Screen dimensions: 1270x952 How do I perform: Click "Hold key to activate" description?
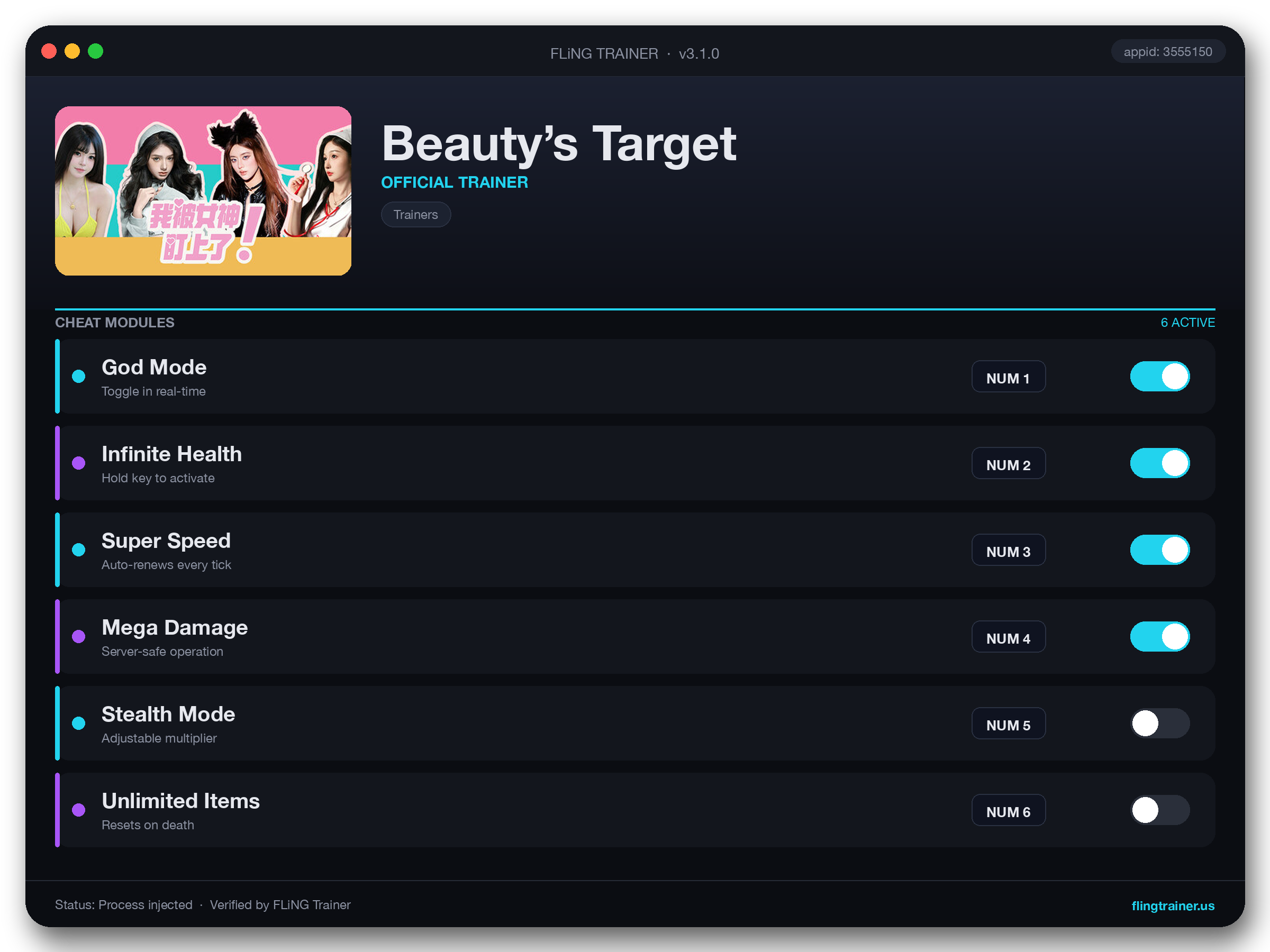pyautogui.click(x=158, y=478)
